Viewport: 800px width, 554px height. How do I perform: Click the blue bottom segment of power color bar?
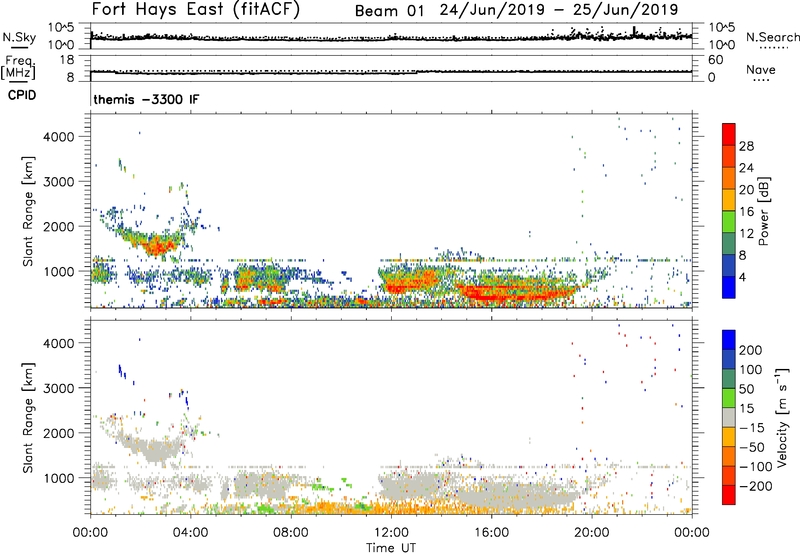729,287
